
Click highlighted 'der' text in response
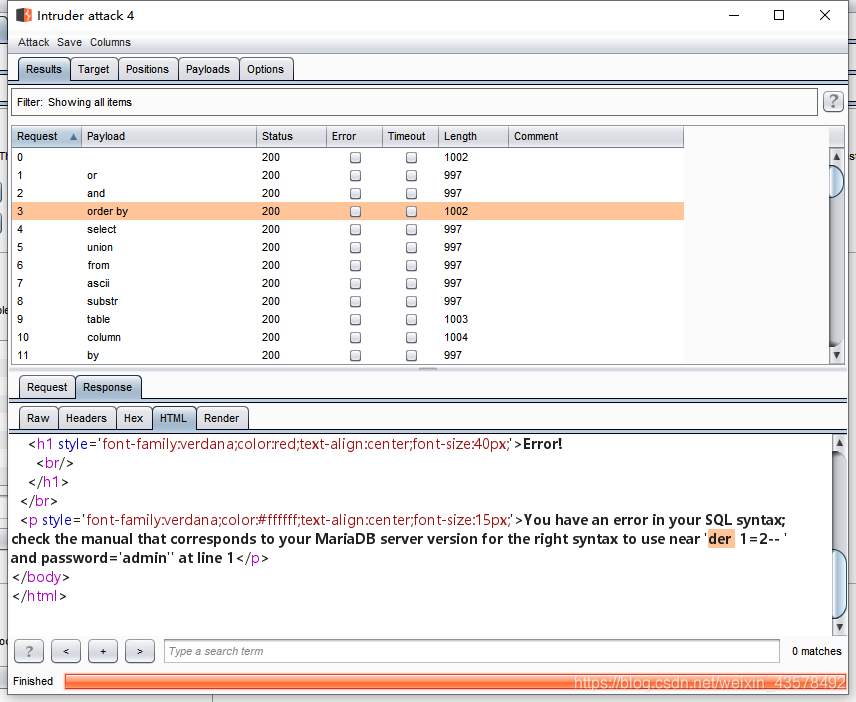721,539
